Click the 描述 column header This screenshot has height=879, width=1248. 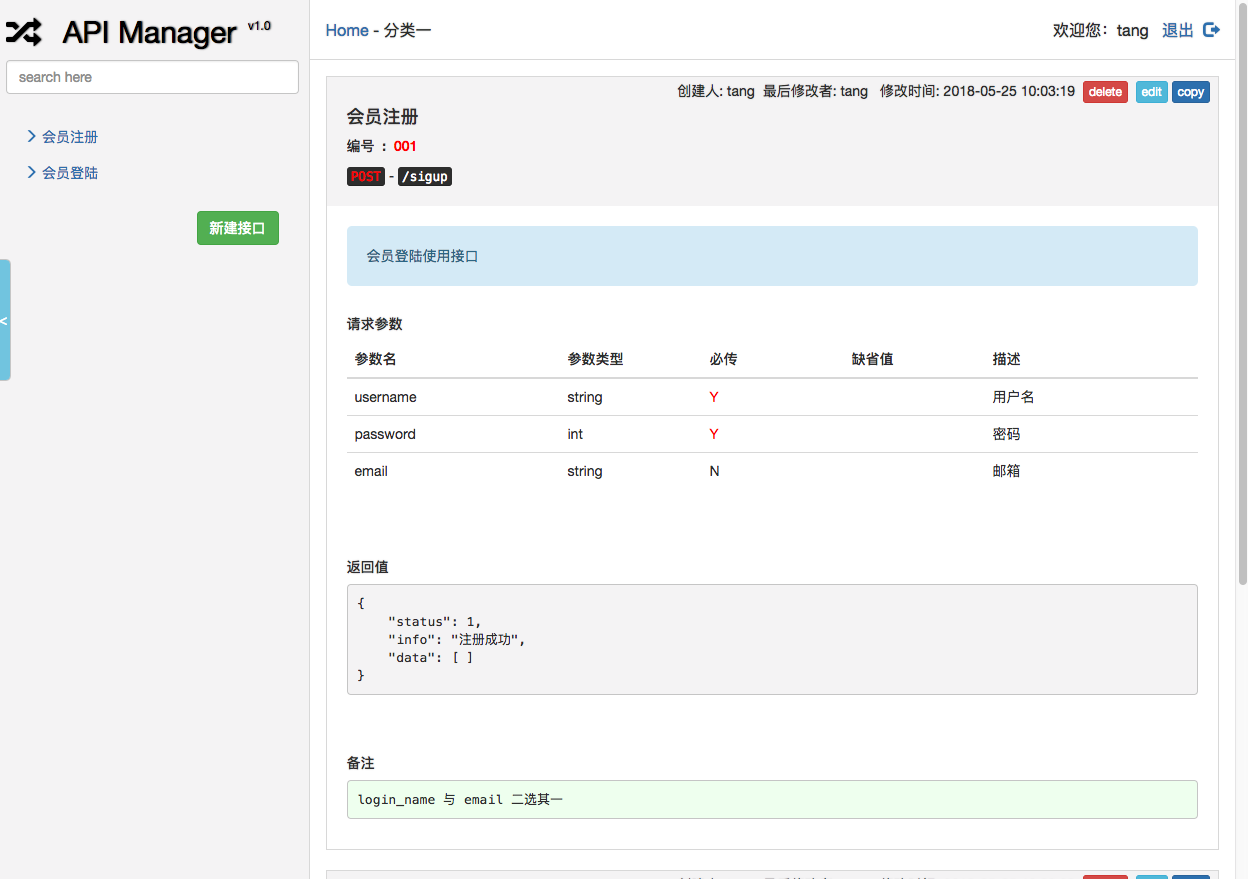1007,359
